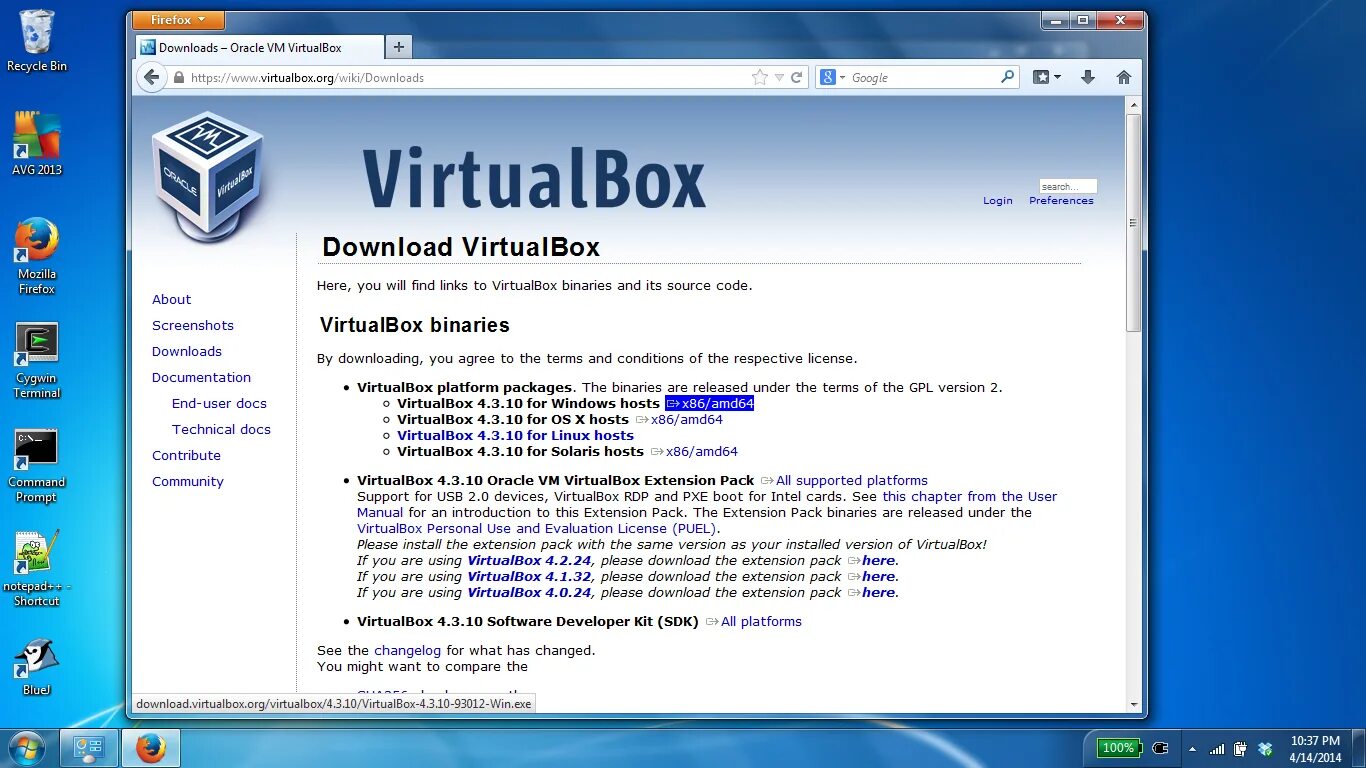Image resolution: width=1366 pixels, height=768 pixels.
Task: Select the Cygwin Terminal desktop icon
Action: click(x=37, y=361)
